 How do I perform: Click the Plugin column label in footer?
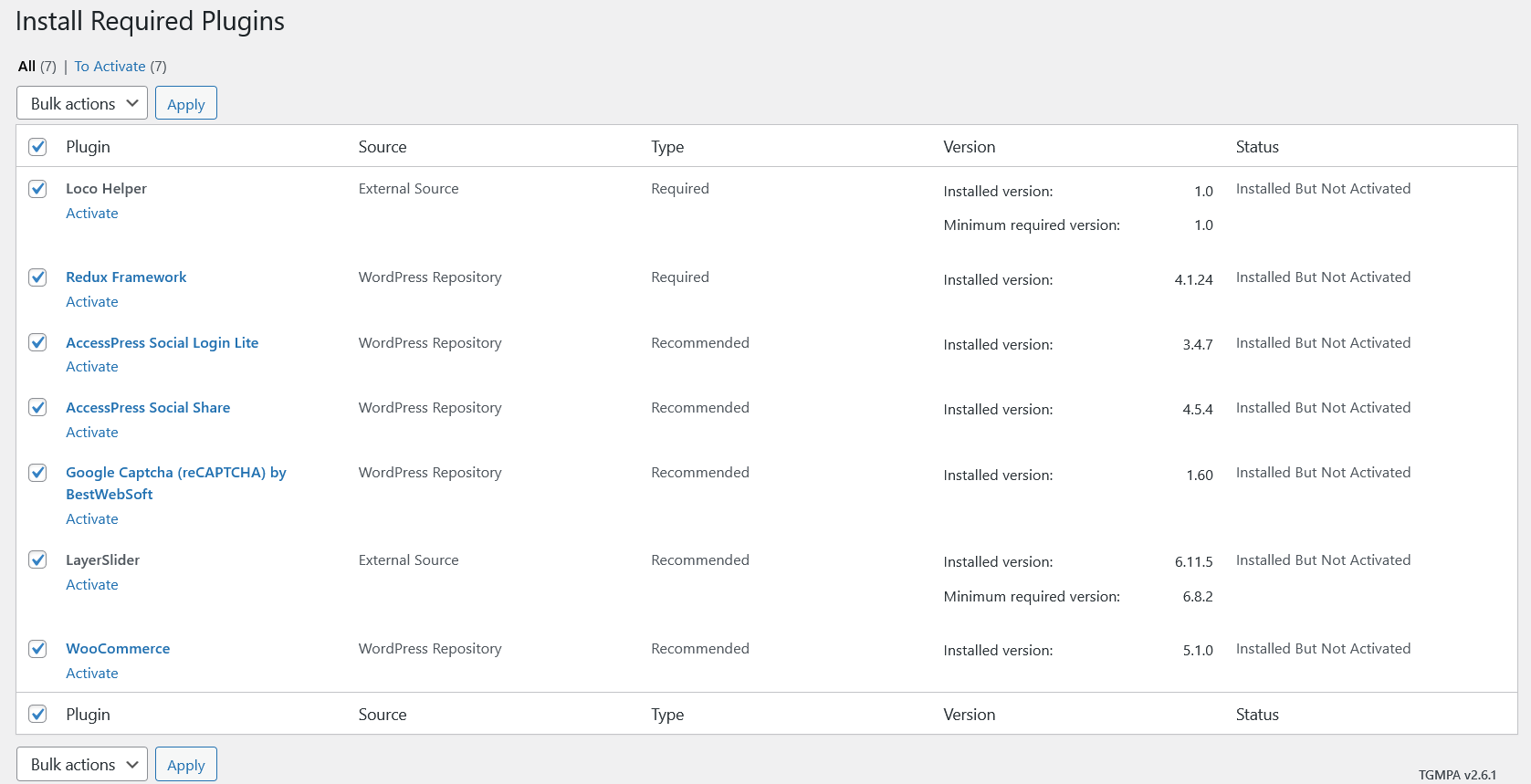[x=88, y=715]
